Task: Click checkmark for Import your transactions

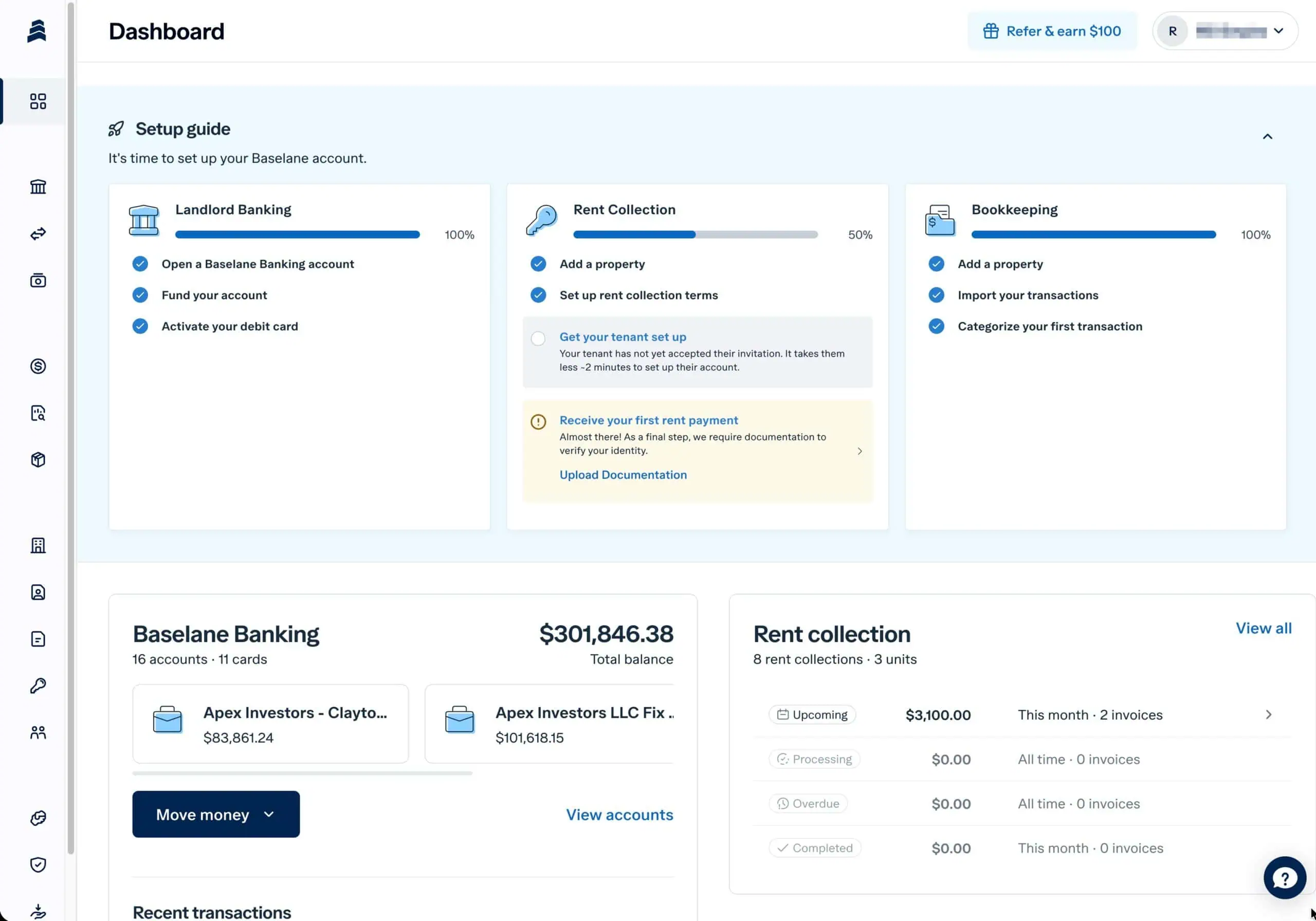Action: coord(937,295)
